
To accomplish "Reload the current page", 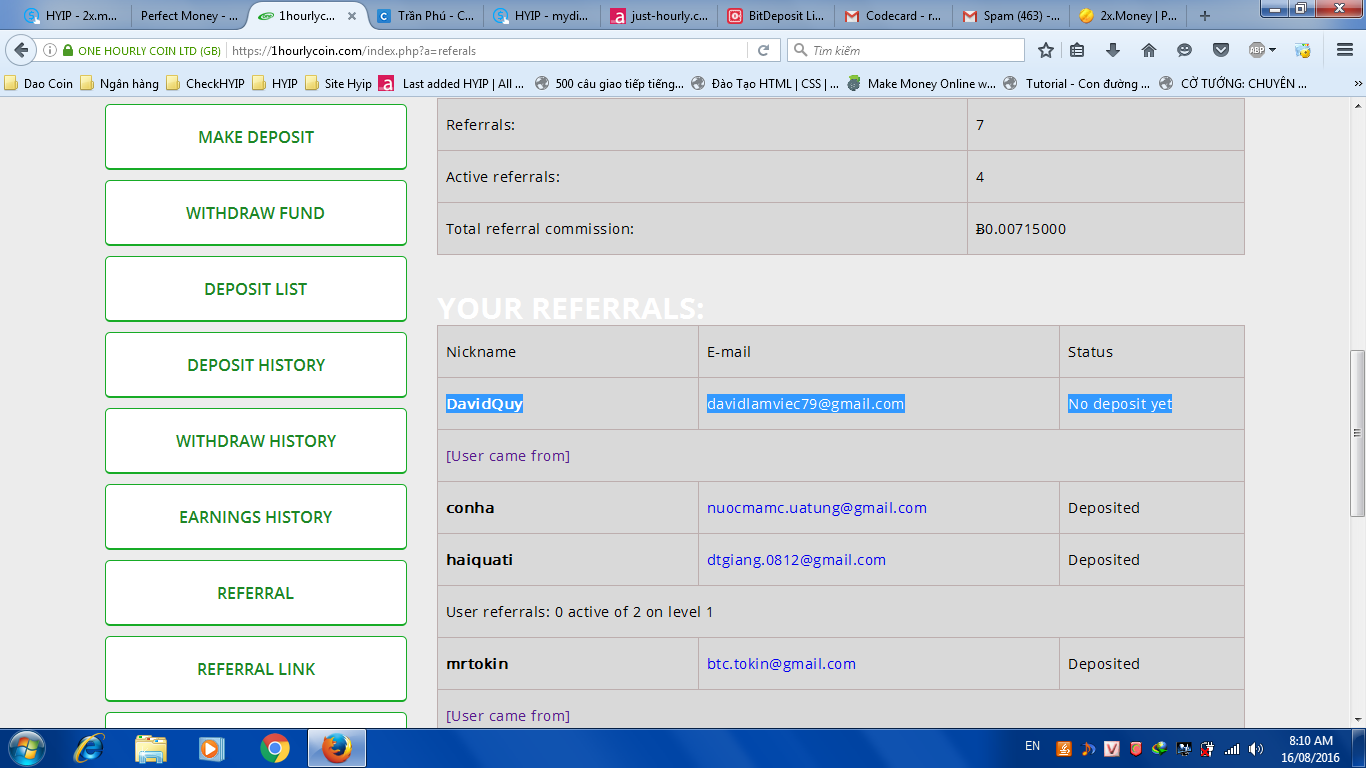I will [x=763, y=51].
